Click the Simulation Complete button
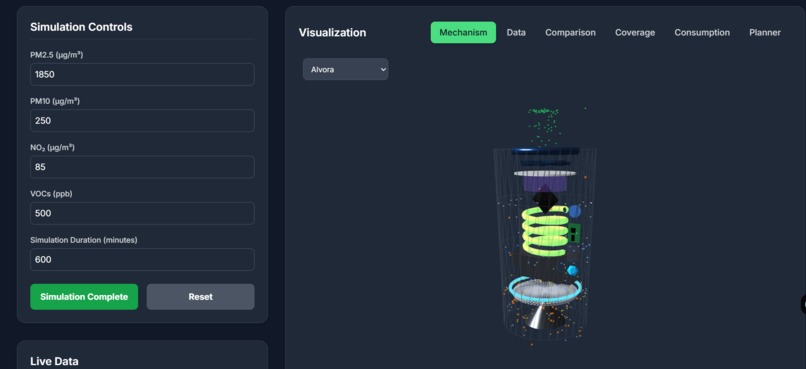 [x=84, y=297]
